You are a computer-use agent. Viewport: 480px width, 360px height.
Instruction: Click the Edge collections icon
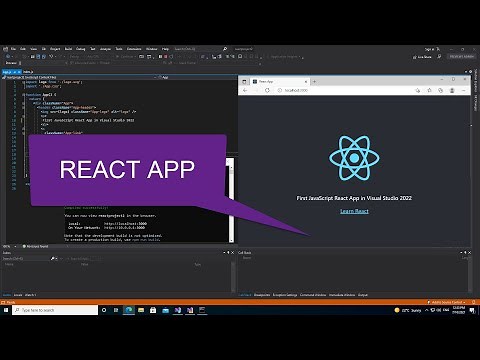point(441,90)
